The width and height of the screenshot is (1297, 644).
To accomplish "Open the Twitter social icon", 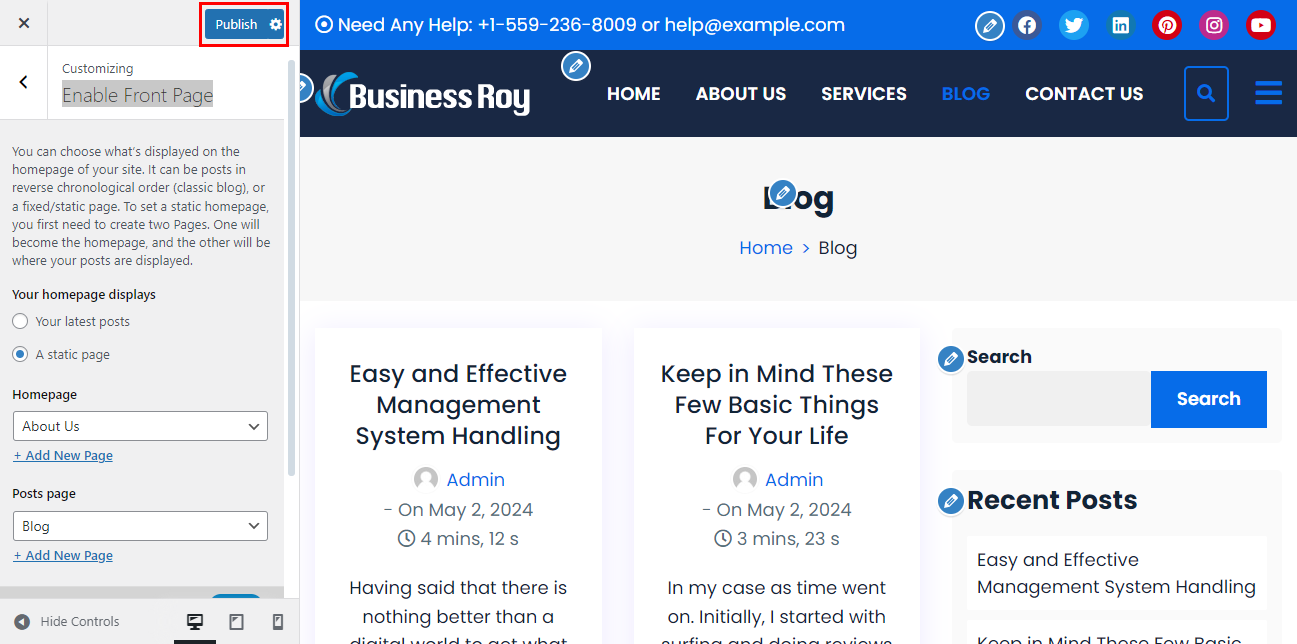I will pyautogui.click(x=1074, y=25).
